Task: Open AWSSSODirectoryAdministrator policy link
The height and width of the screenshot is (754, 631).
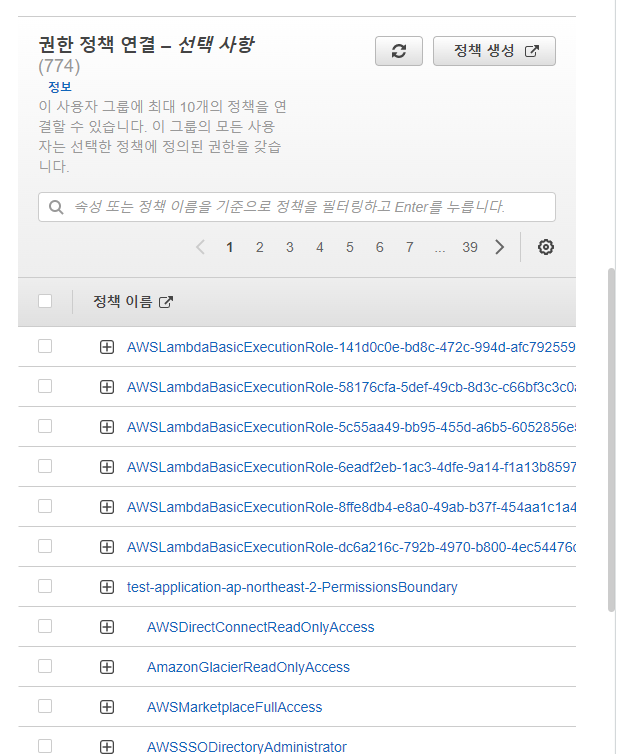Action: [246, 746]
